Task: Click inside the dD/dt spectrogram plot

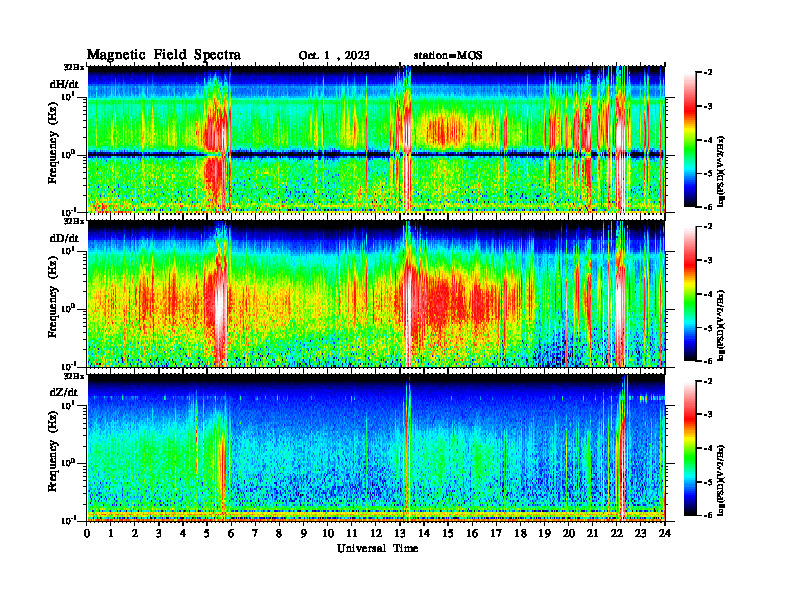Action: pyautogui.click(x=376, y=293)
